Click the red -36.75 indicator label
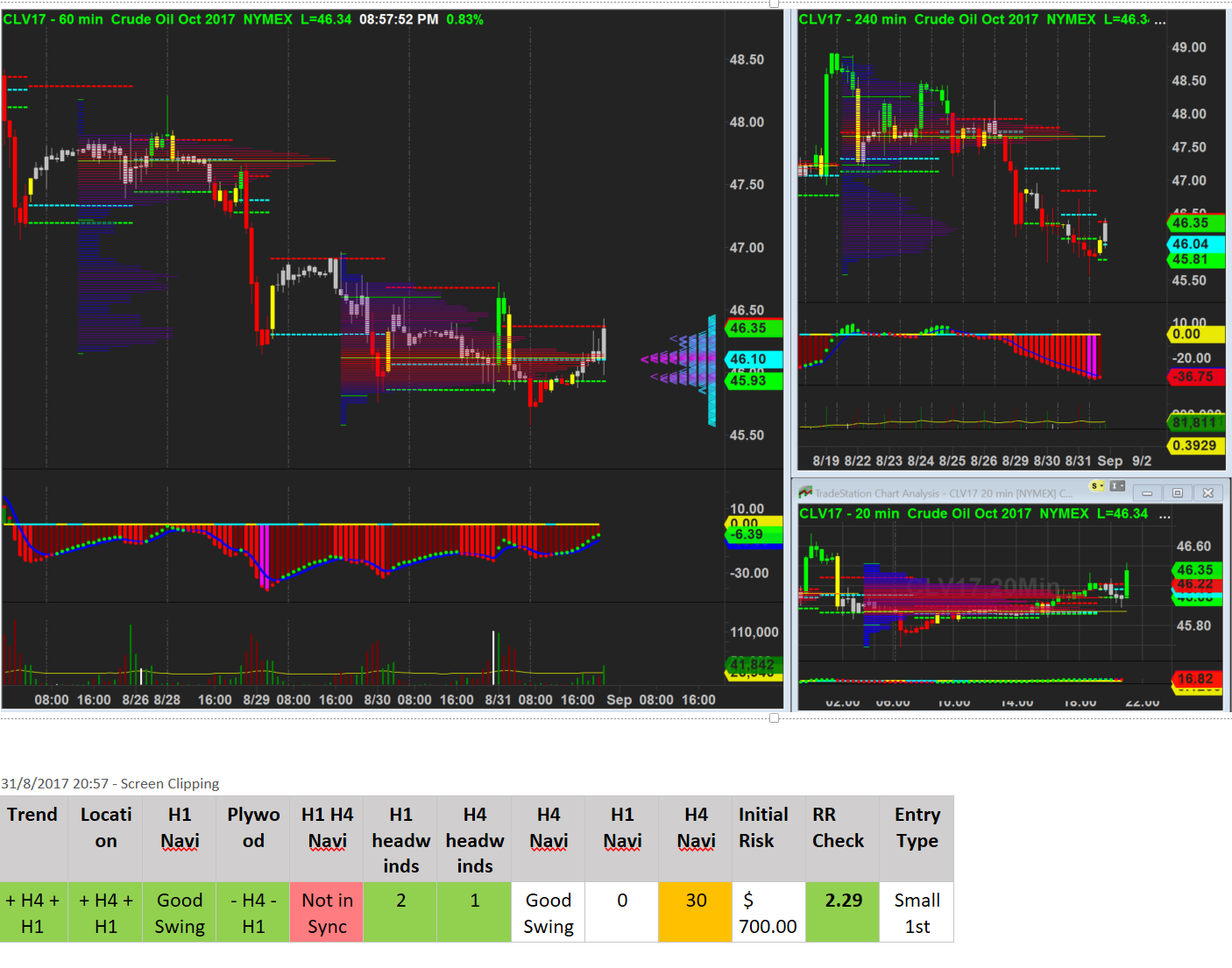The height and width of the screenshot is (968, 1232). 1196,377
